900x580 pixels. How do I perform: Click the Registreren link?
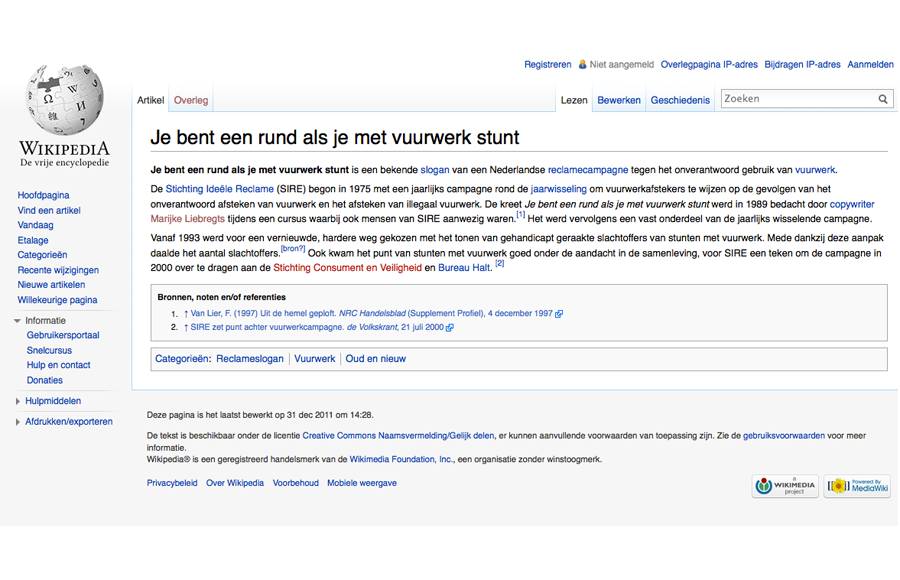tap(548, 64)
